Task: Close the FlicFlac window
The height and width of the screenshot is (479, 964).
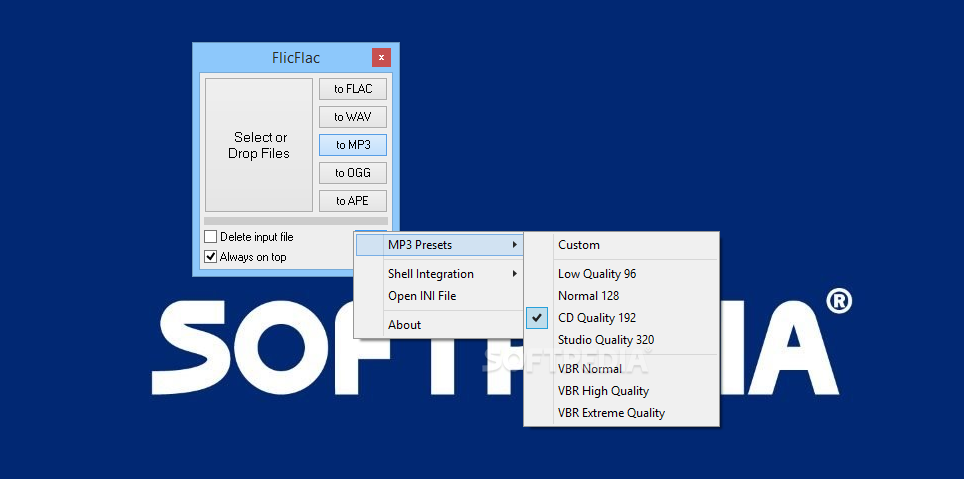Action: click(381, 58)
